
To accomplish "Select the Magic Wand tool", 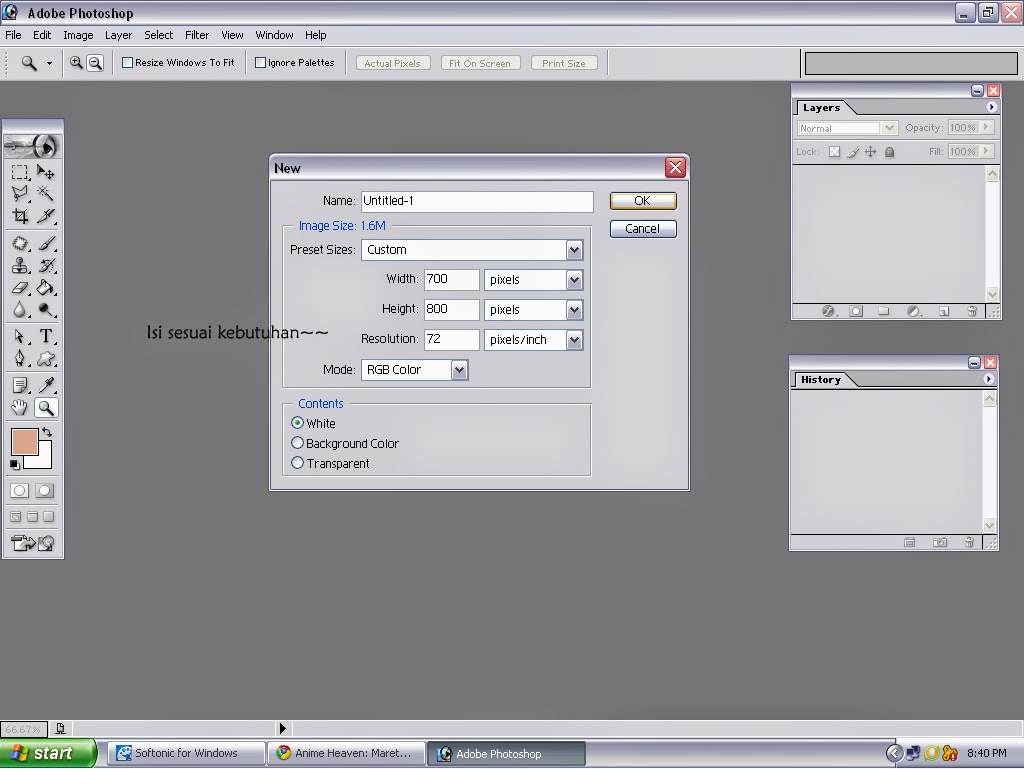I will 45,193.
